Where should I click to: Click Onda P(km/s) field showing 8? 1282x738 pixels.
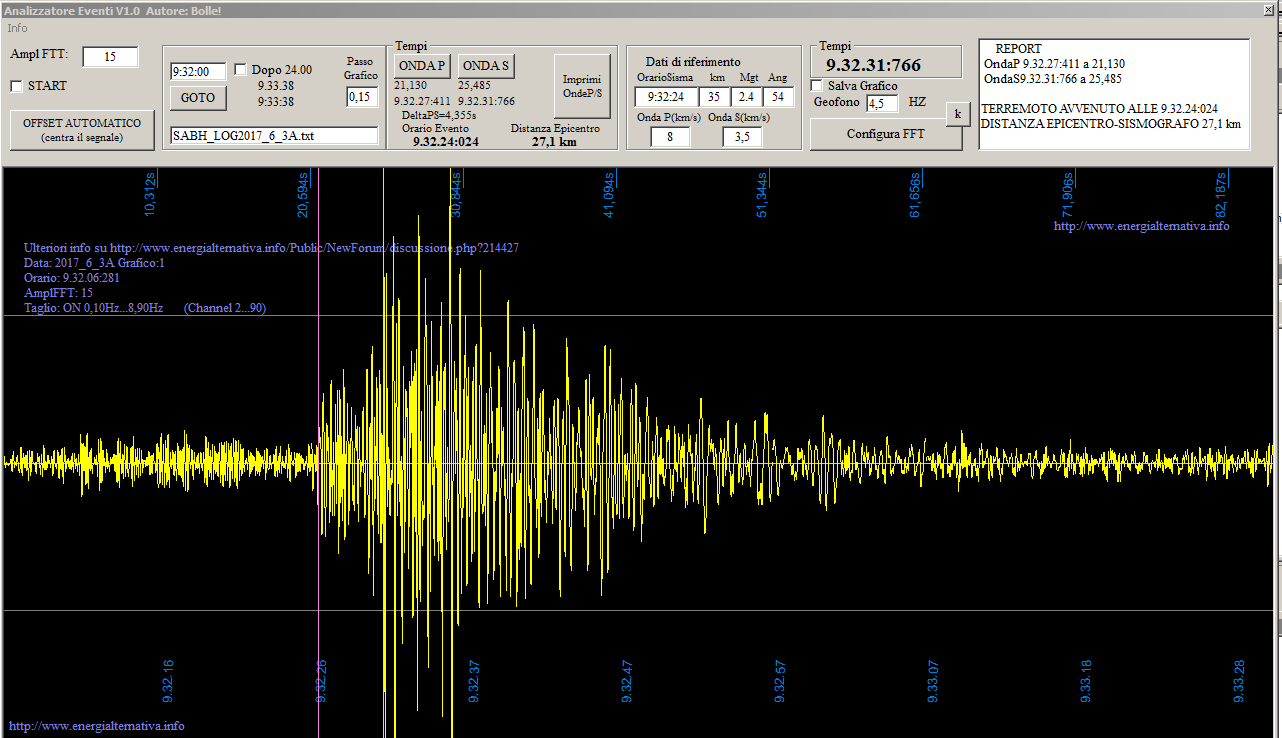point(669,137)
